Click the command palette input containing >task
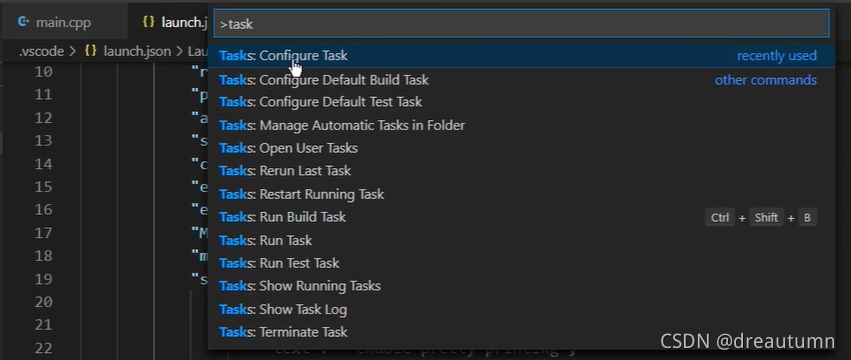Image resolution: width=851 pixels, height=360 pixels. [x=521, y=24]
